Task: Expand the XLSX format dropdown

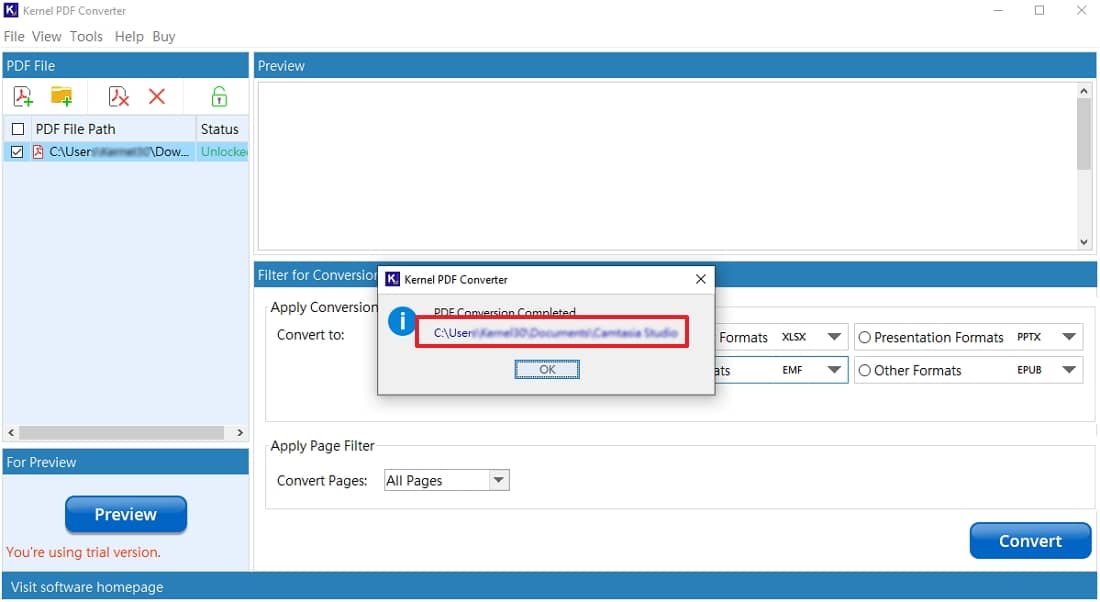Action: coord(834,337)
